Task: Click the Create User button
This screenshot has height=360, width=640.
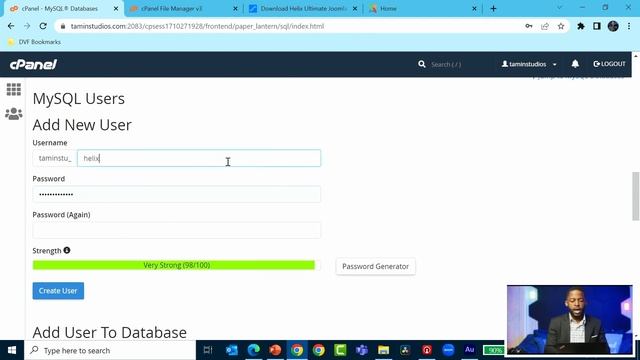Action: [x=58, y=291]
